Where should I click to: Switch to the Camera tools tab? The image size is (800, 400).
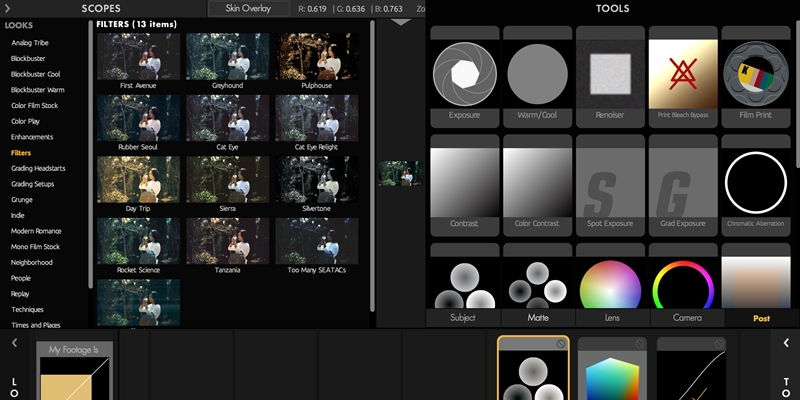coord(686,318)
